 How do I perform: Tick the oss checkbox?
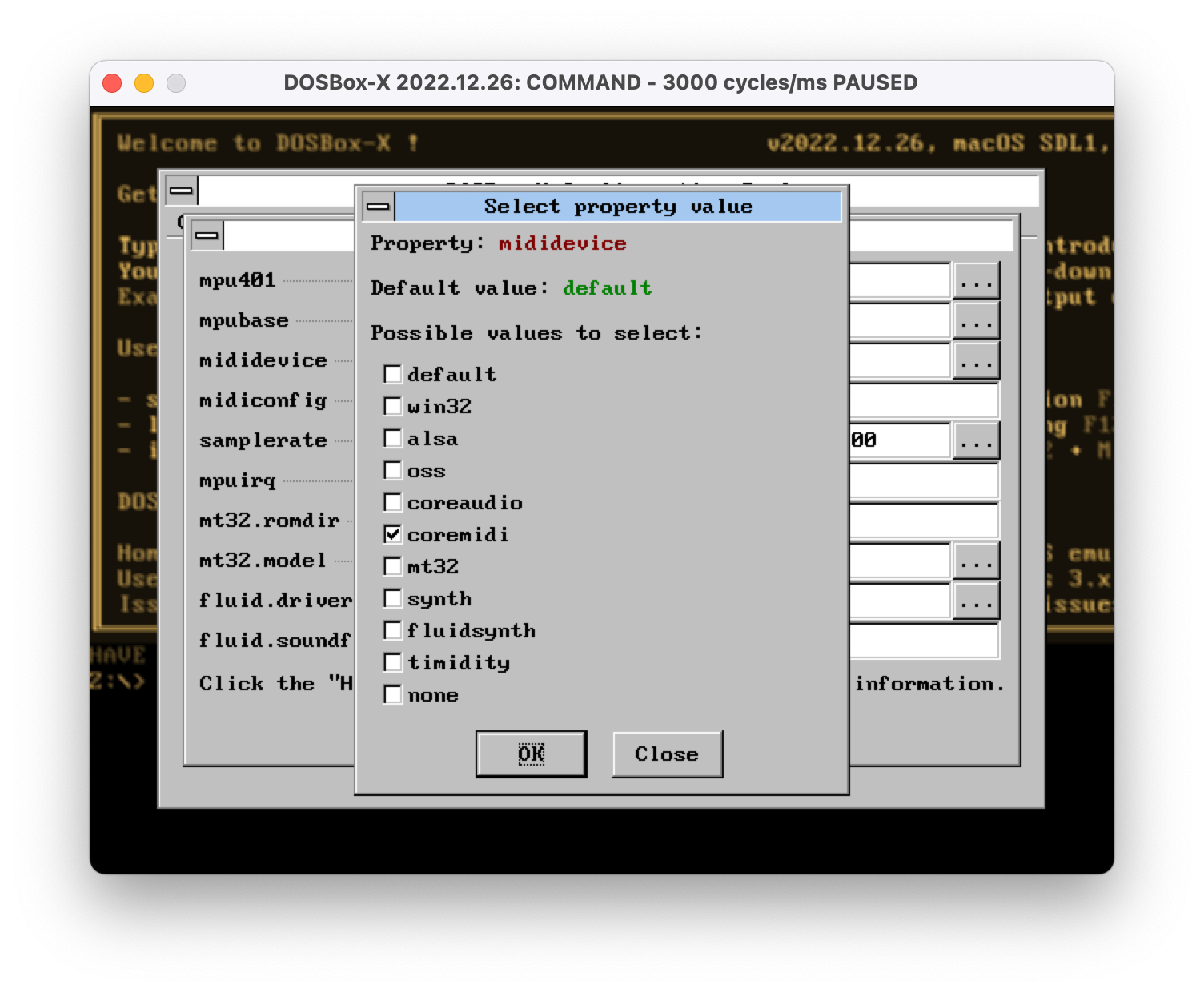coord(392,470)
